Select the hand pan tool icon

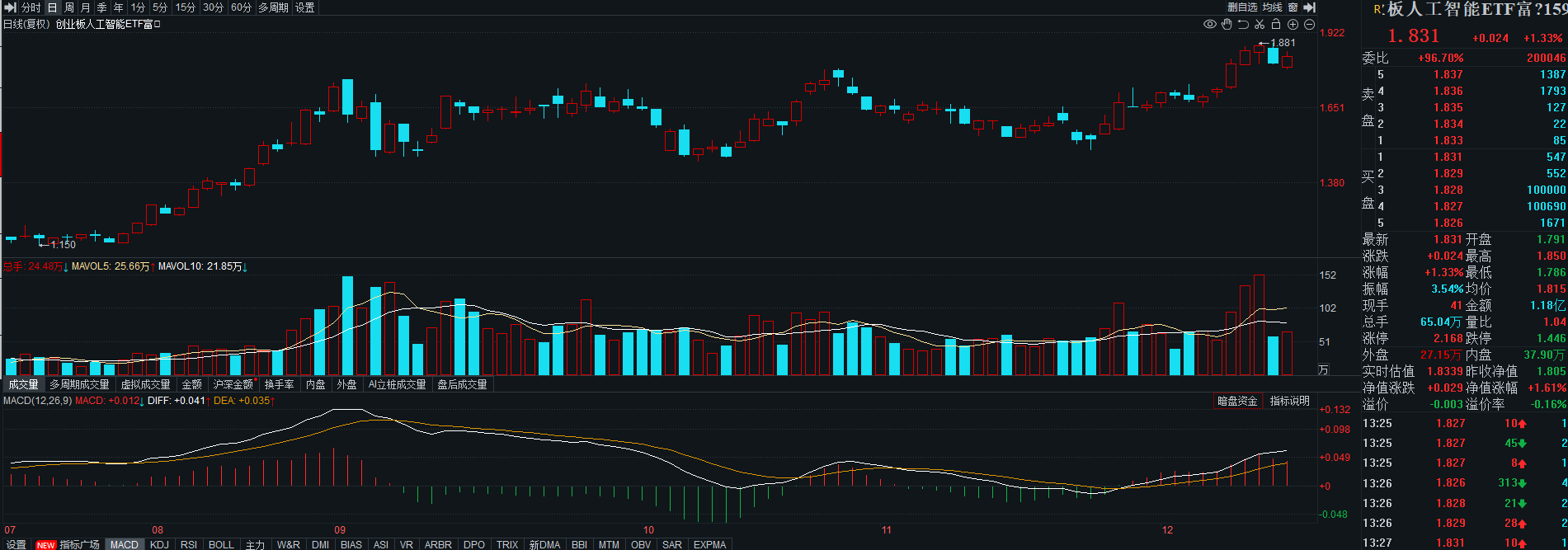coord(1227,24)
